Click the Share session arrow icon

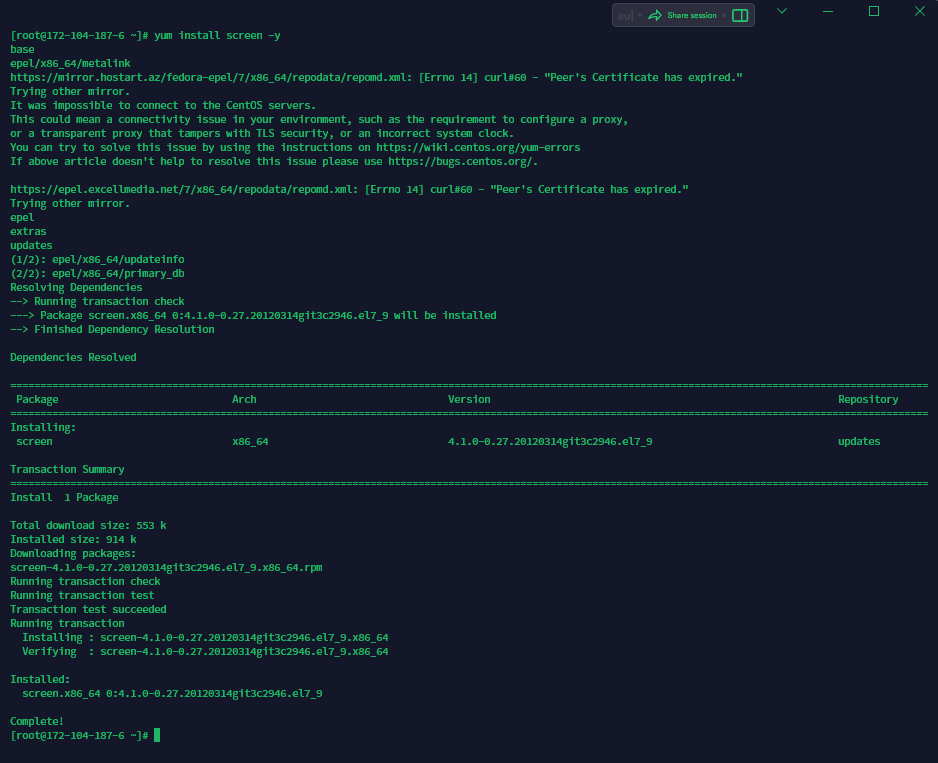click(655, 15)
